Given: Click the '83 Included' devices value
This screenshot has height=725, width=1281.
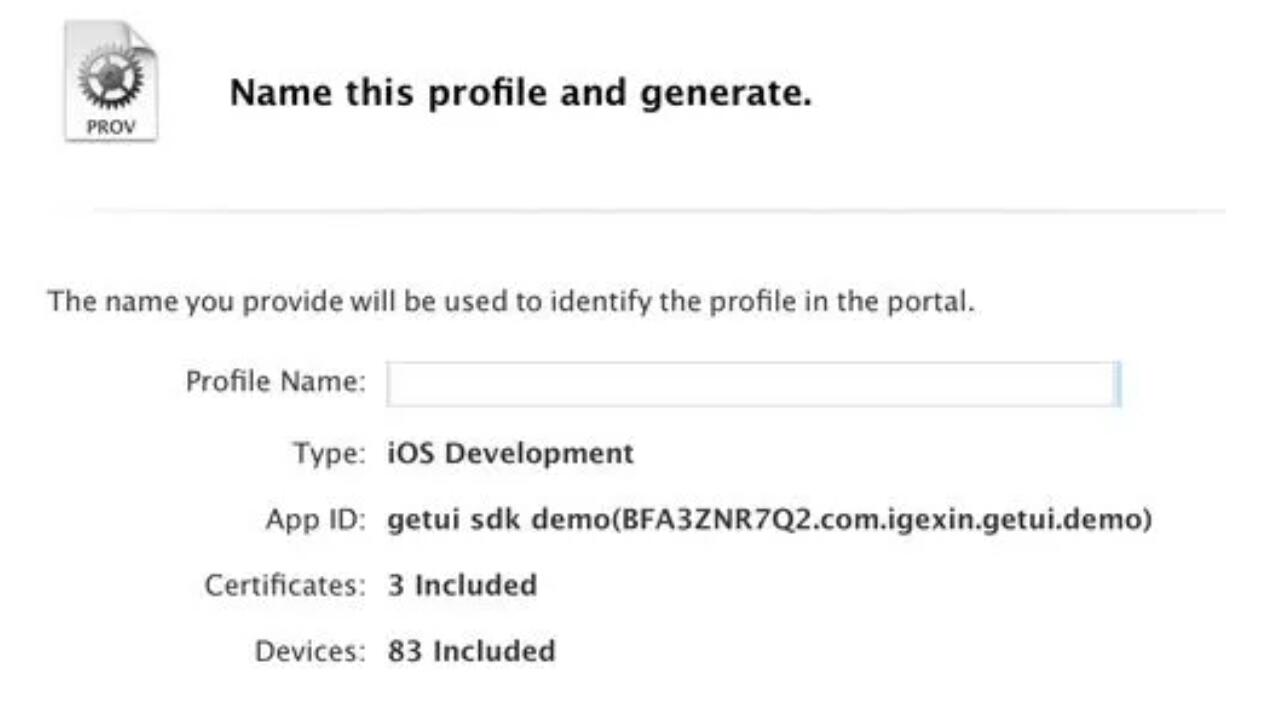Looking at the screenshot, I should (471, 651).
